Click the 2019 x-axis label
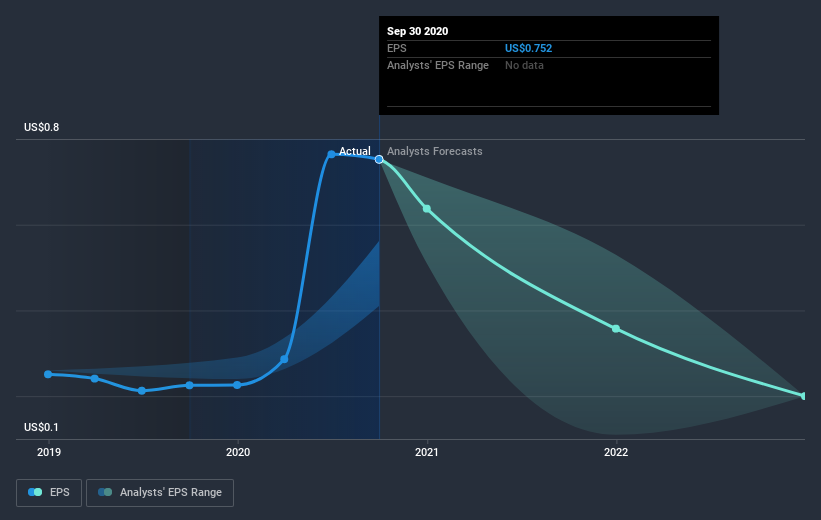This screenshot has height=520, width=821. 49,452
